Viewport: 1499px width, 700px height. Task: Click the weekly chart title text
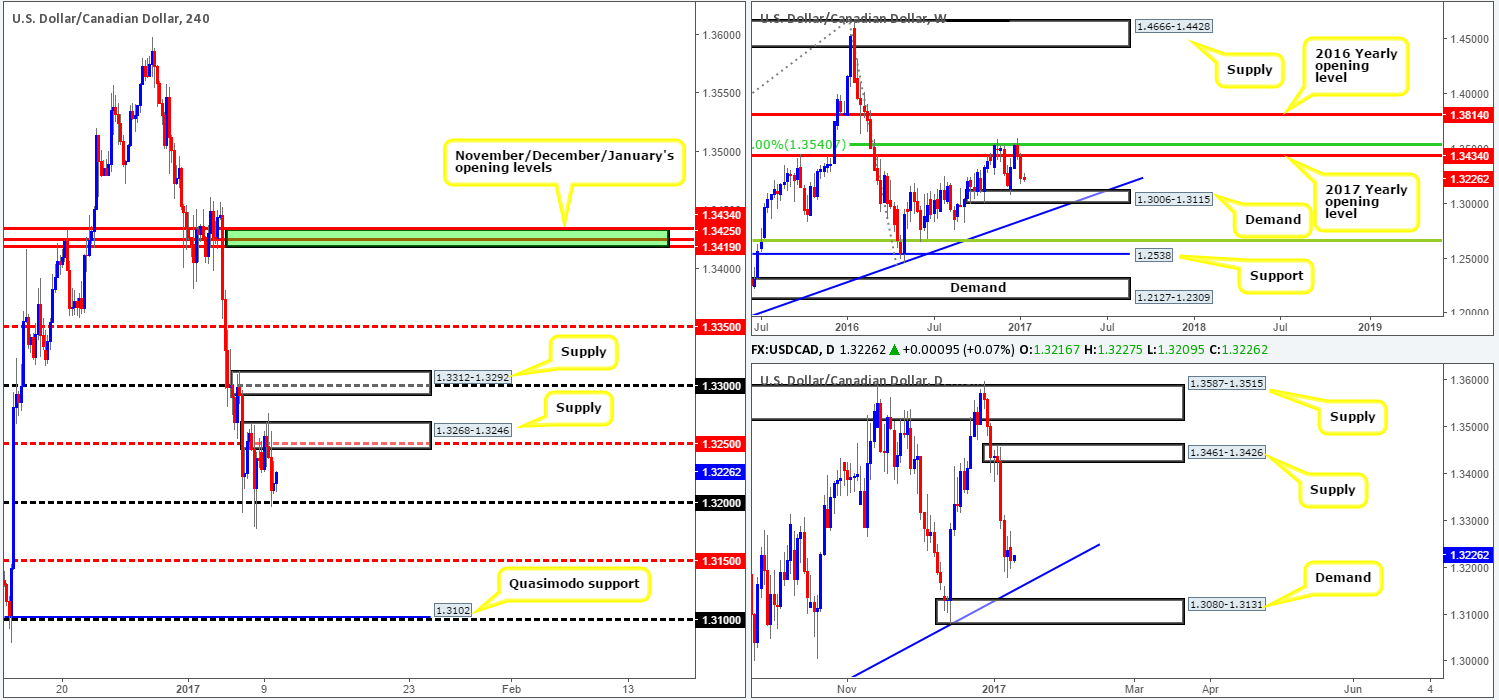click(853, 17)
